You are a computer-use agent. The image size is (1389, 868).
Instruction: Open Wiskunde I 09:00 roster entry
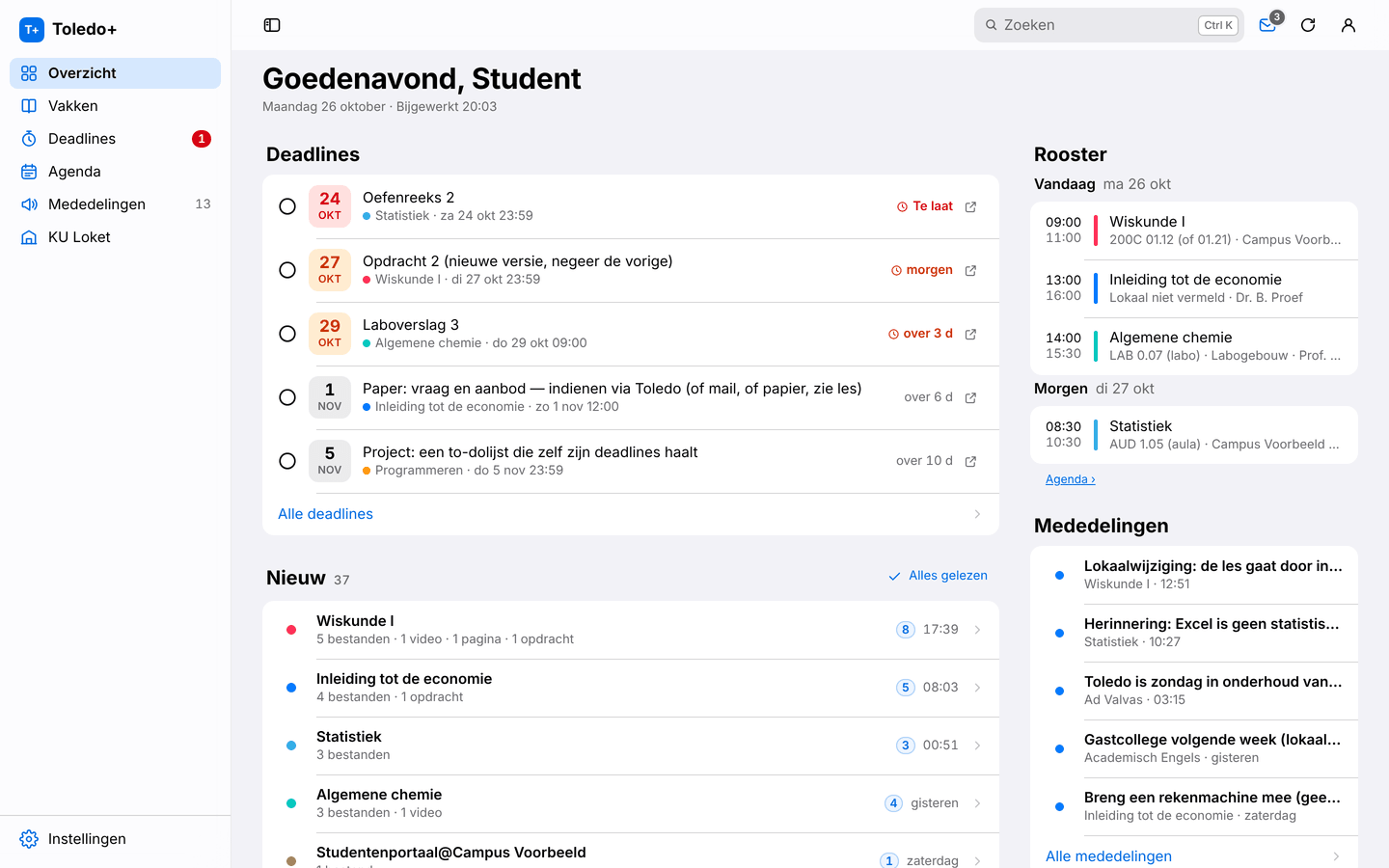pyautogui.click(x=1194, y=231)
